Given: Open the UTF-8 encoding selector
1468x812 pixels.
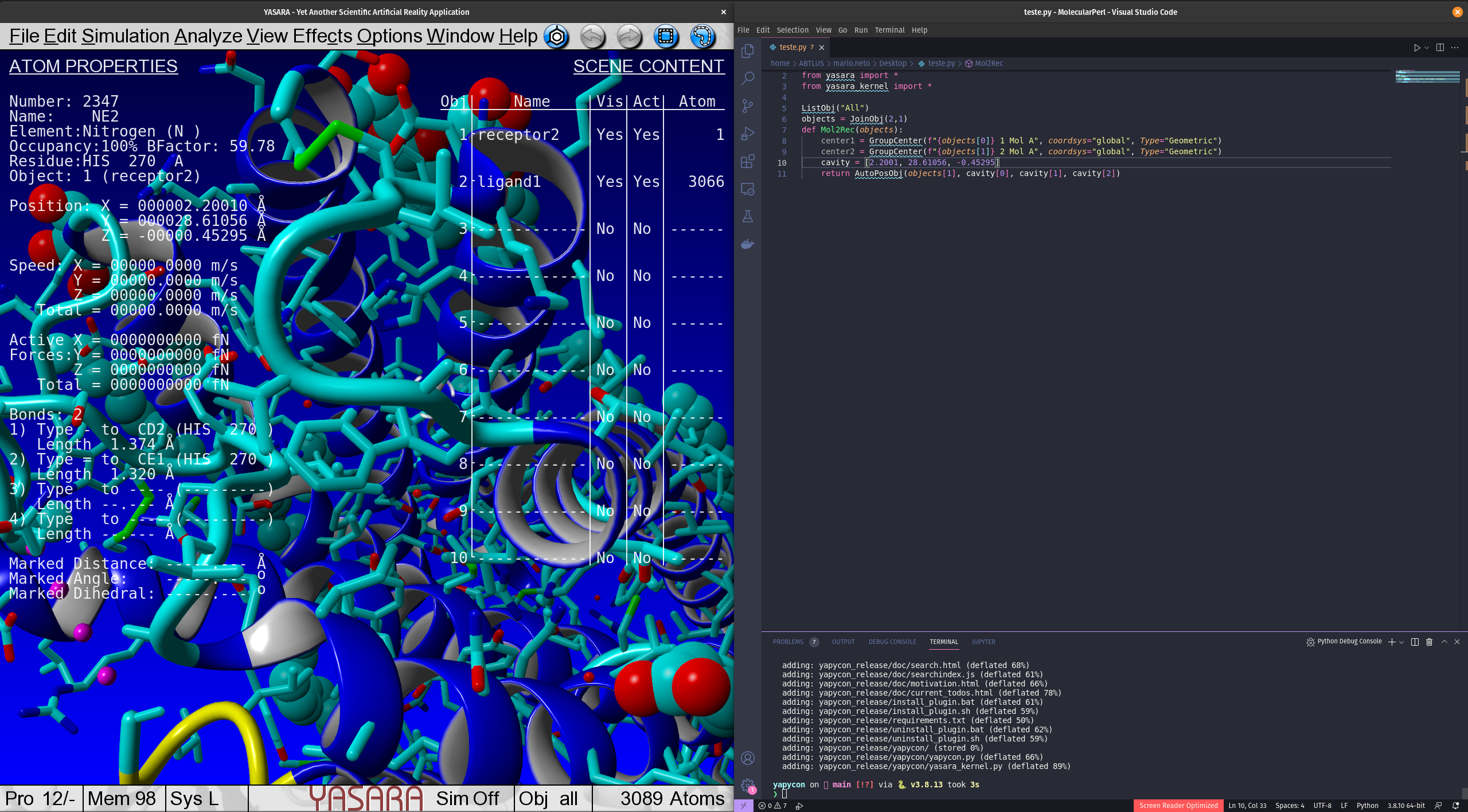Looking at the screenshot, I should coord(1322,806).
